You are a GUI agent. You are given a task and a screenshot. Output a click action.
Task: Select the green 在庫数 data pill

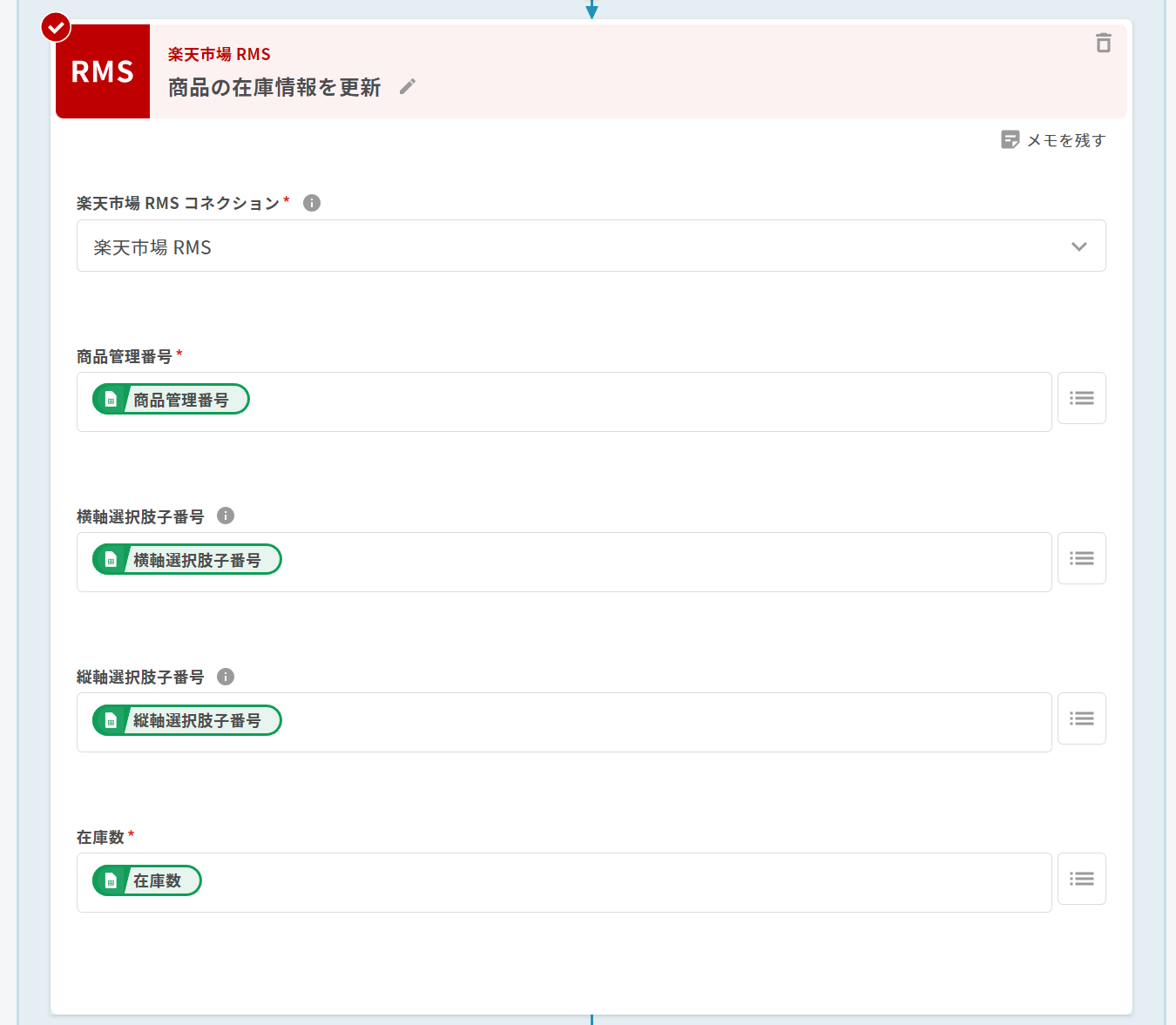click(147, 880)
